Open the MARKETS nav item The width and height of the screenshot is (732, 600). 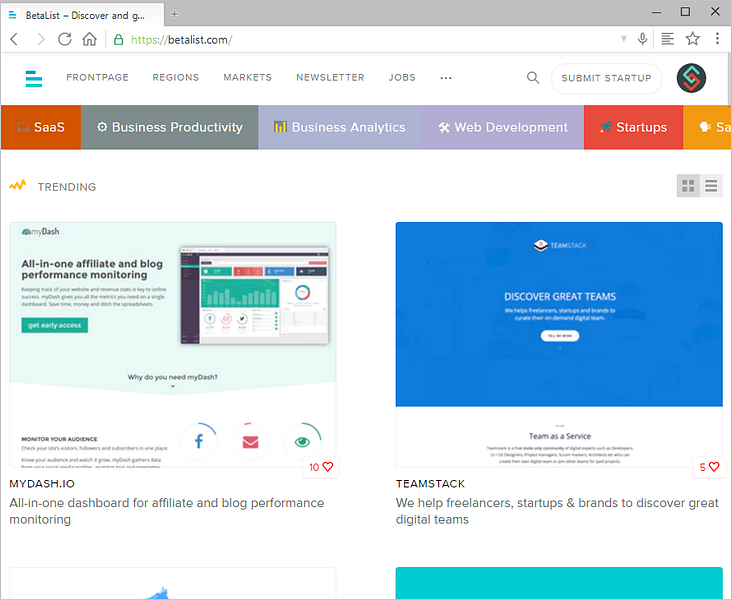pos(247,78)
